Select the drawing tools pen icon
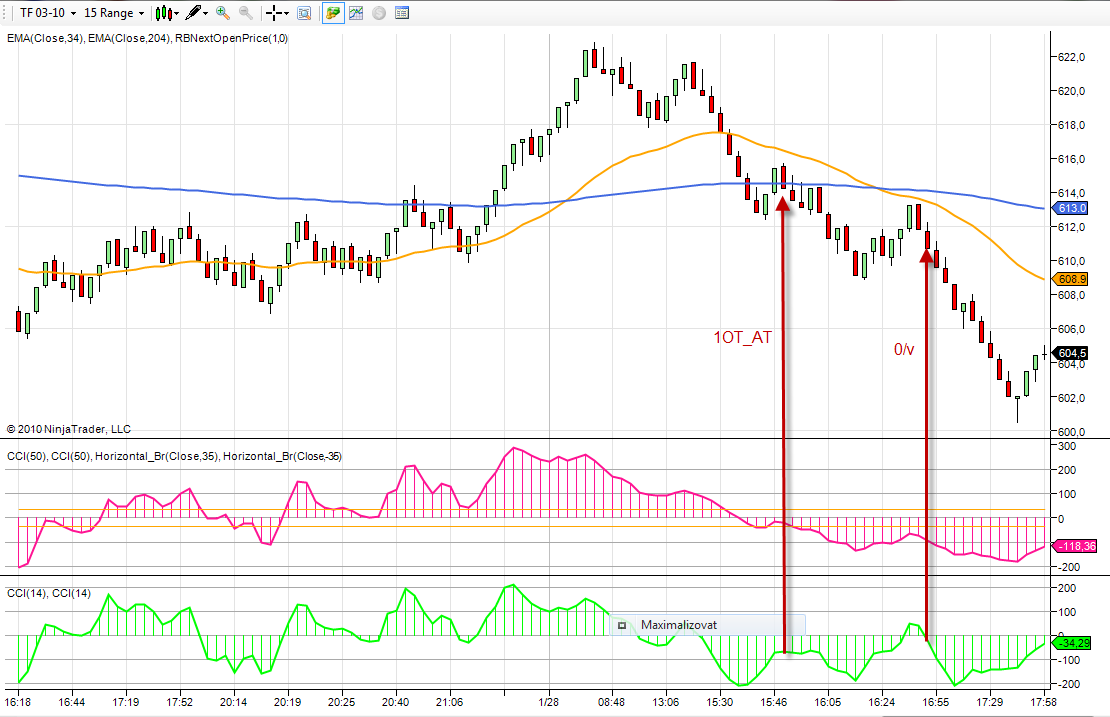Screen dimensions: 1110x717 pos(193,13)
